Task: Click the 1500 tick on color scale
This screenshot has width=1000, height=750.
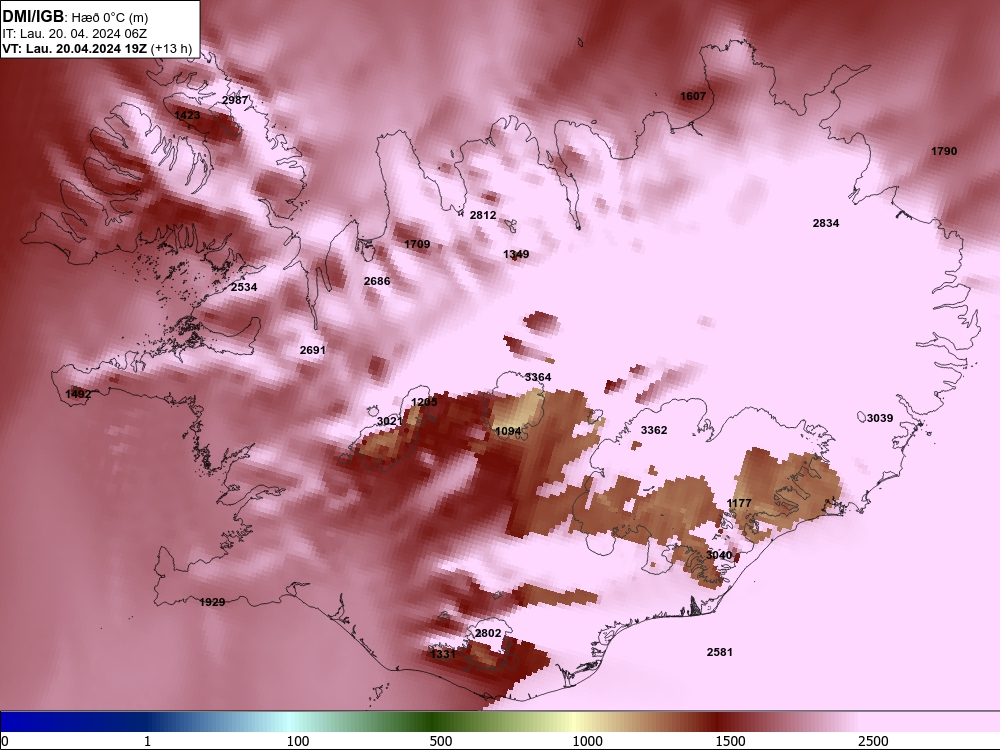Action: pos(730,741)
